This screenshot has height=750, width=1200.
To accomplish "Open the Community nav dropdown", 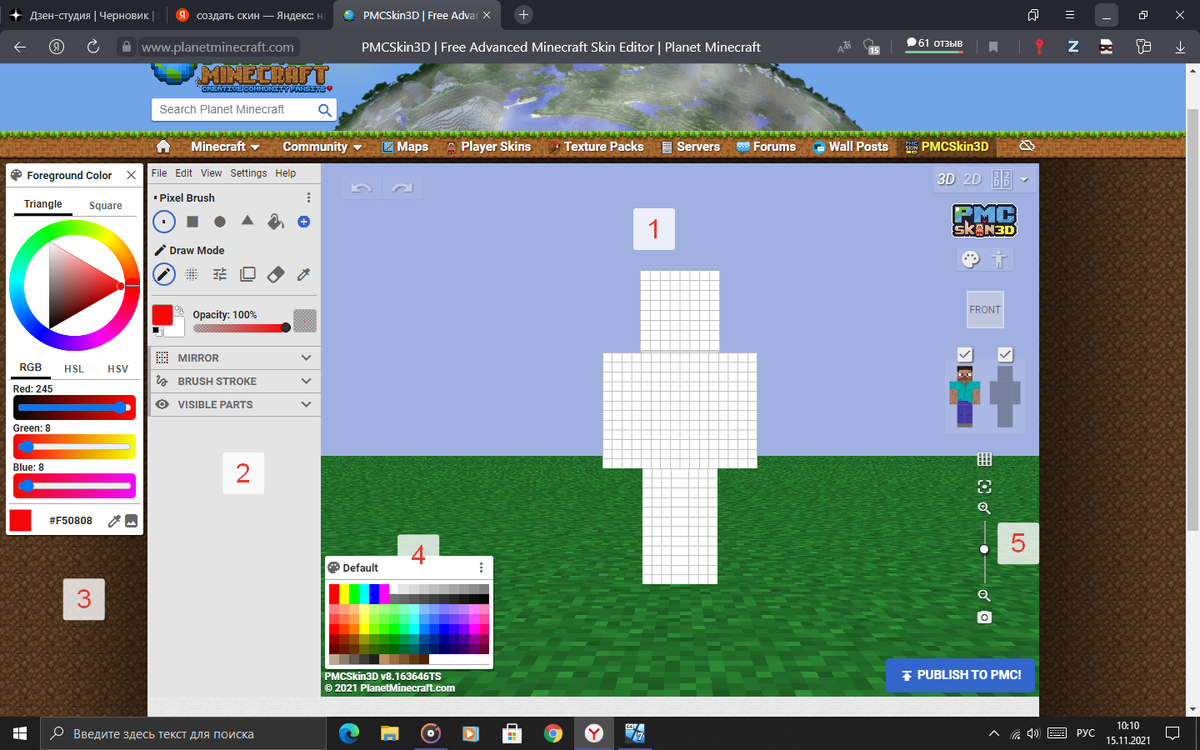I will pyautogui.click(x=322, y=146).
